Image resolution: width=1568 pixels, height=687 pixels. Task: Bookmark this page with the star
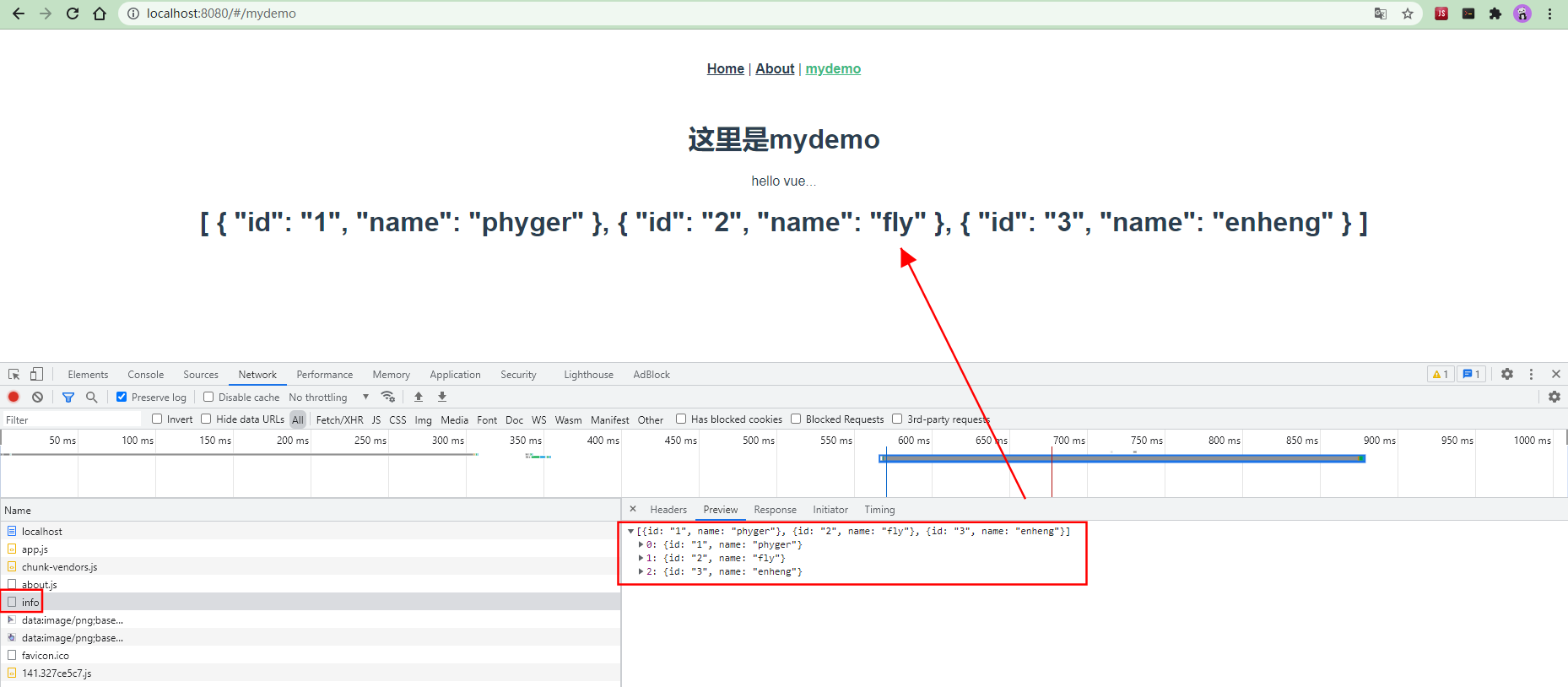[x=1408, y=14]
